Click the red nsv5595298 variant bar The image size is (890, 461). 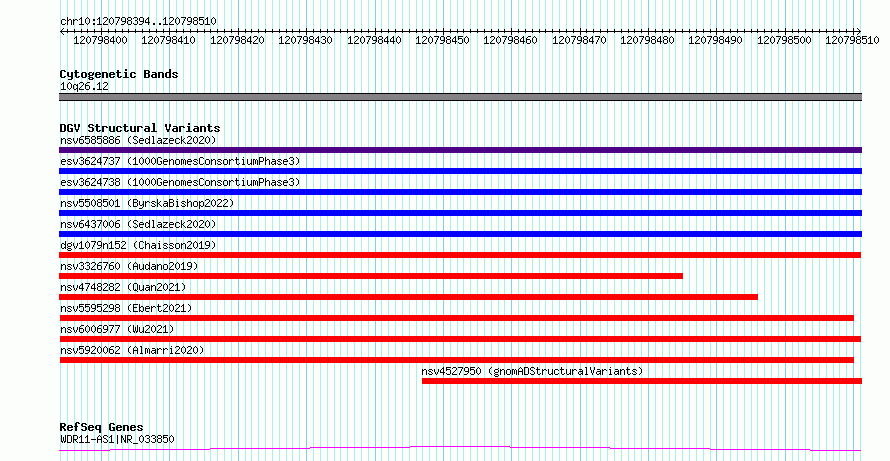click(x=456, y=318)
